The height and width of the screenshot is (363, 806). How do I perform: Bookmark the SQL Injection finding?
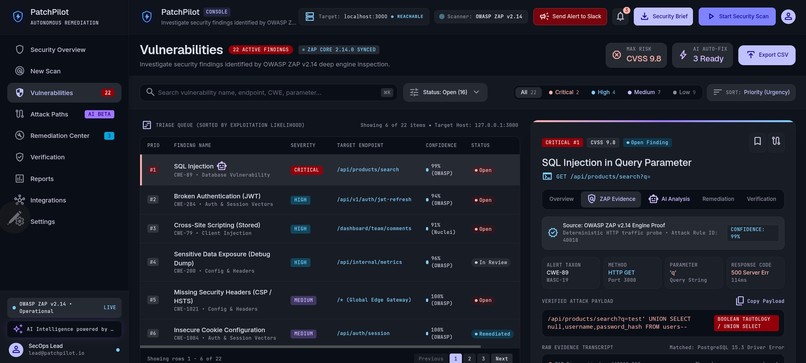pos(757,142)
